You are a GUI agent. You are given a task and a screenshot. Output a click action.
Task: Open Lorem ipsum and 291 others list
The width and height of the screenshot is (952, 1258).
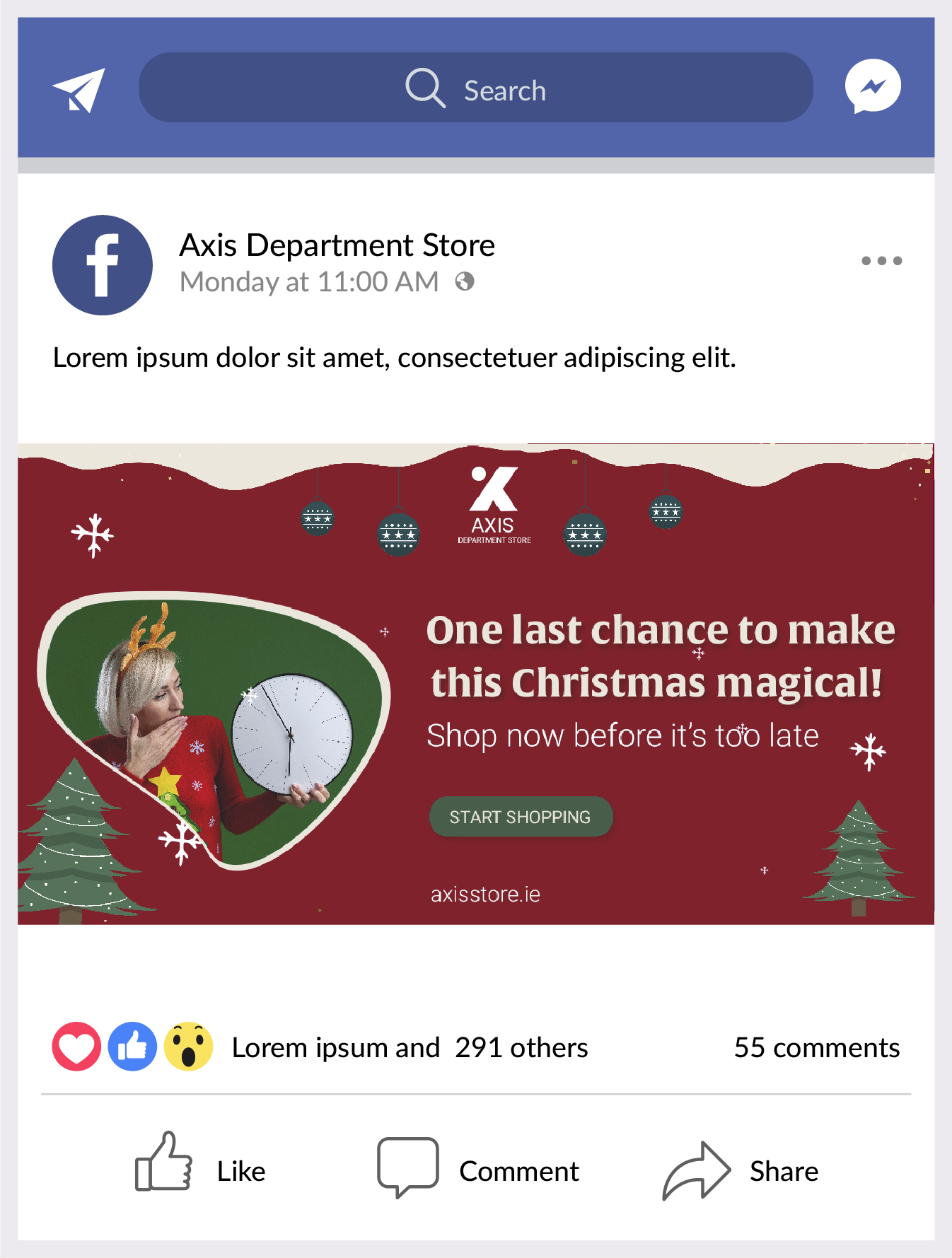[410, 1047]
